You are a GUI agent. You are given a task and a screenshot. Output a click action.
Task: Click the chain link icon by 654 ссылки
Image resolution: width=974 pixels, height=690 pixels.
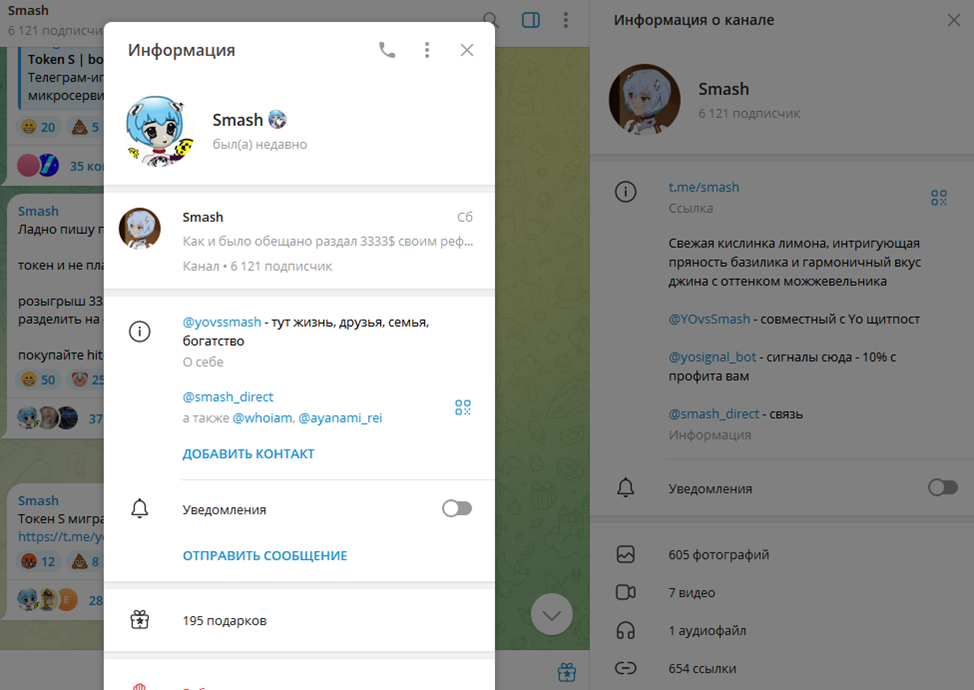click(x=626, y=668)
